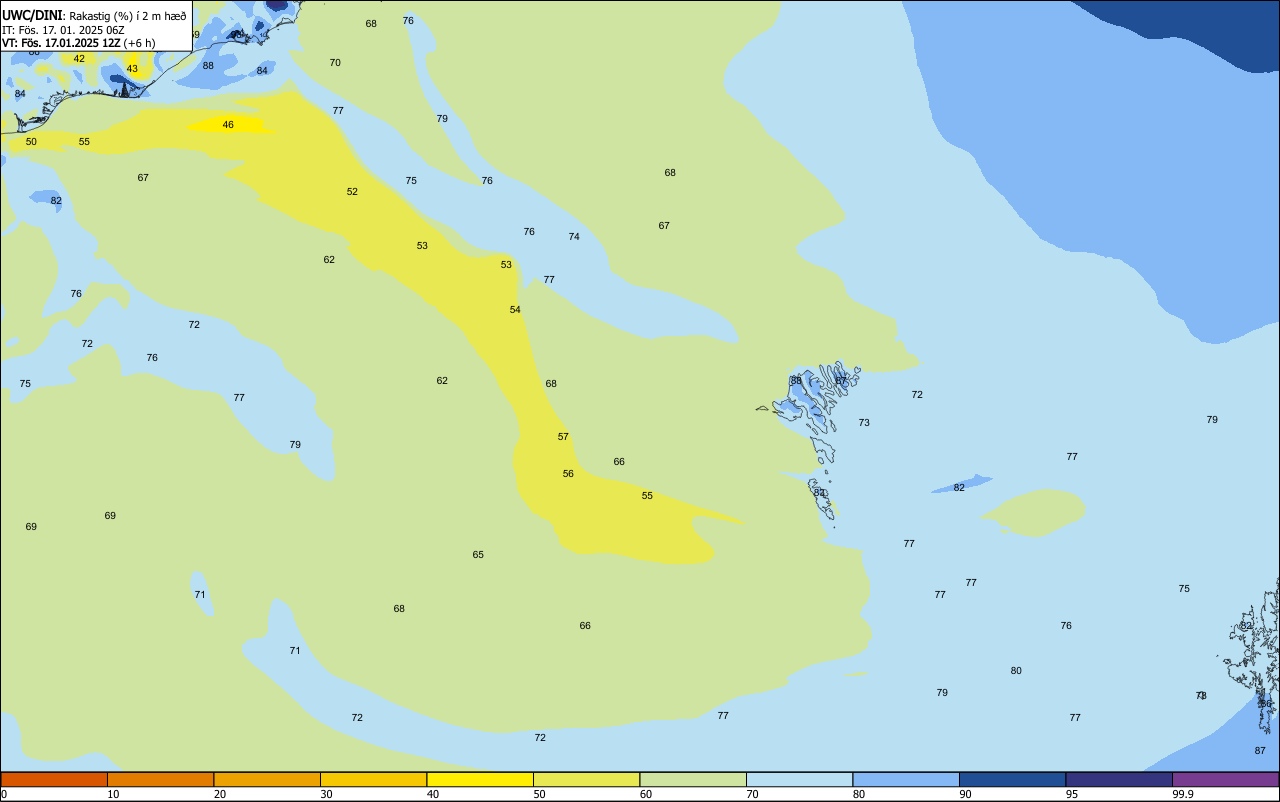Click the legend label '40'
Viewport: 1280px width, 802px height.
pos(433,794)
